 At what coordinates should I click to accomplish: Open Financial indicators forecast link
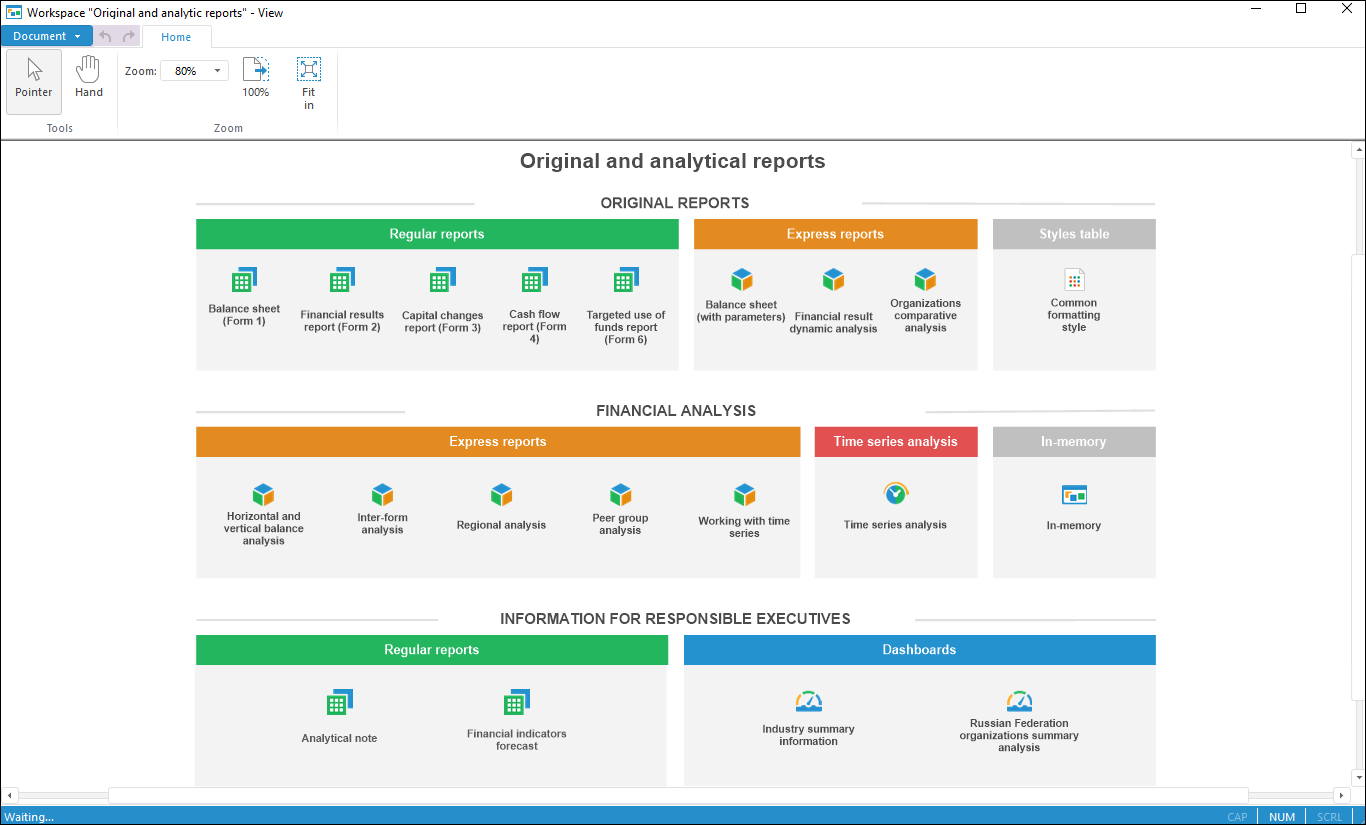click(516, 739)
